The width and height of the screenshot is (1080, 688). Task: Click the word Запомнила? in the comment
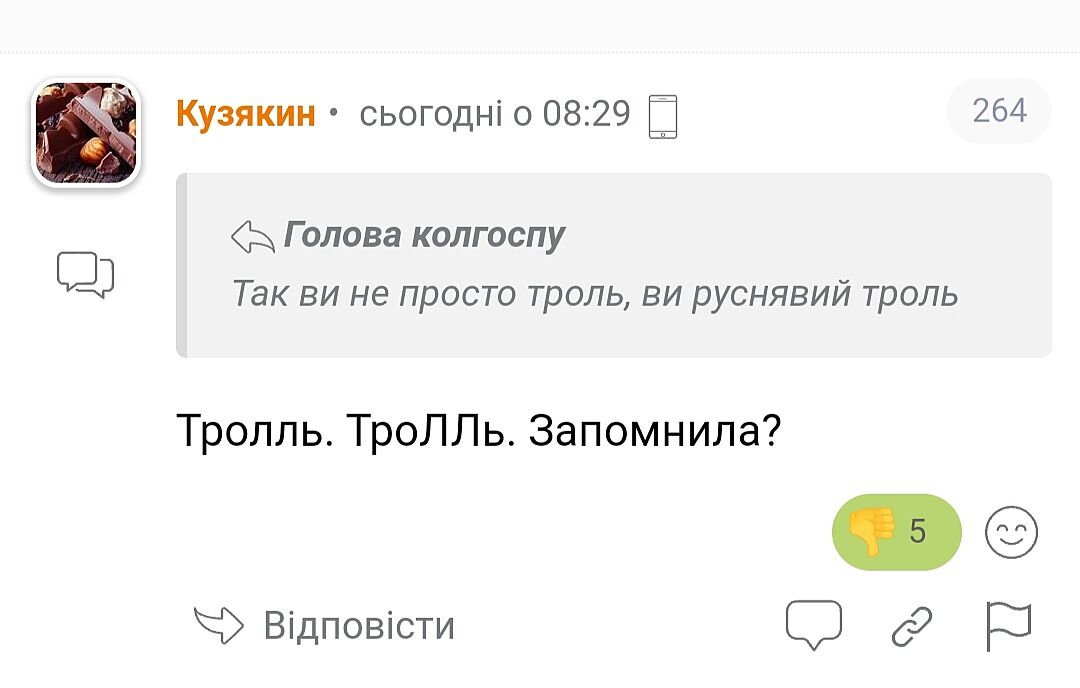coord(654,431)
